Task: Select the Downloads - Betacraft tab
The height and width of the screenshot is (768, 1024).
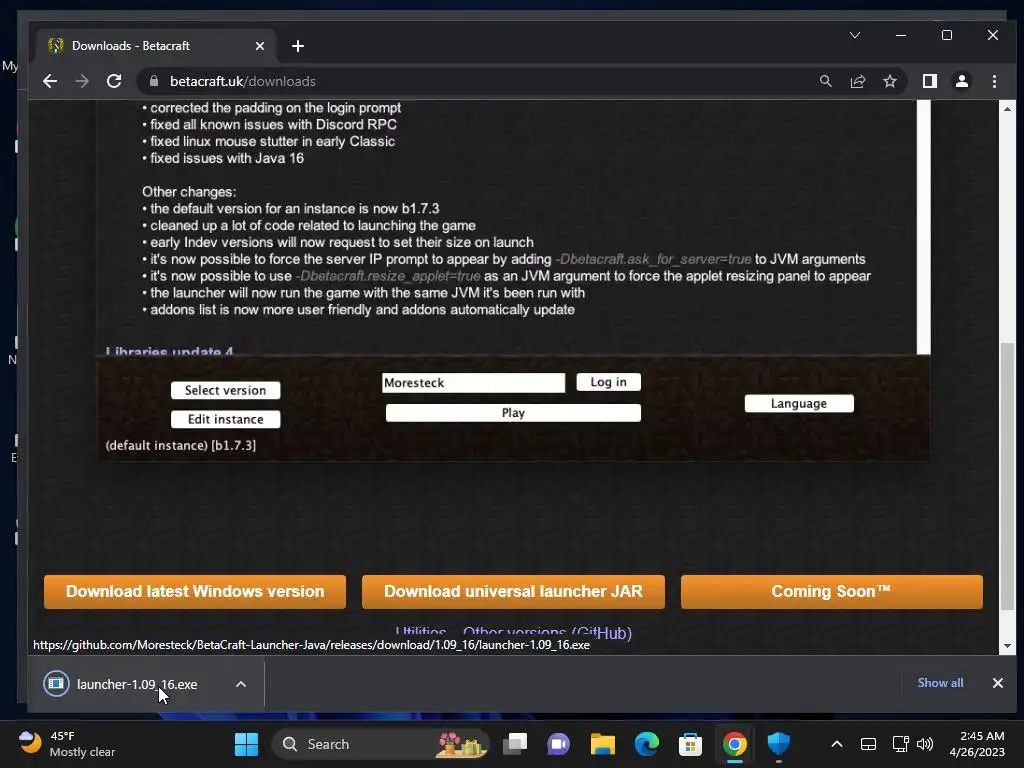Action: point(155,46)
